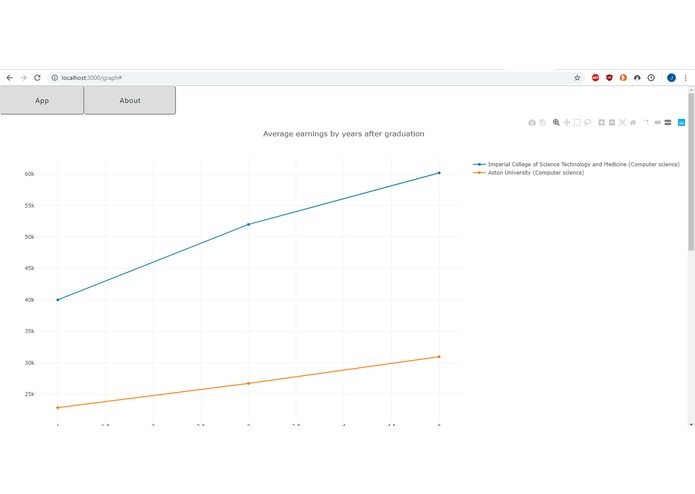Image resolution: width=695 pixels, height=494 pixels.
Task: View site information icon in address bar
Action: 55,78
